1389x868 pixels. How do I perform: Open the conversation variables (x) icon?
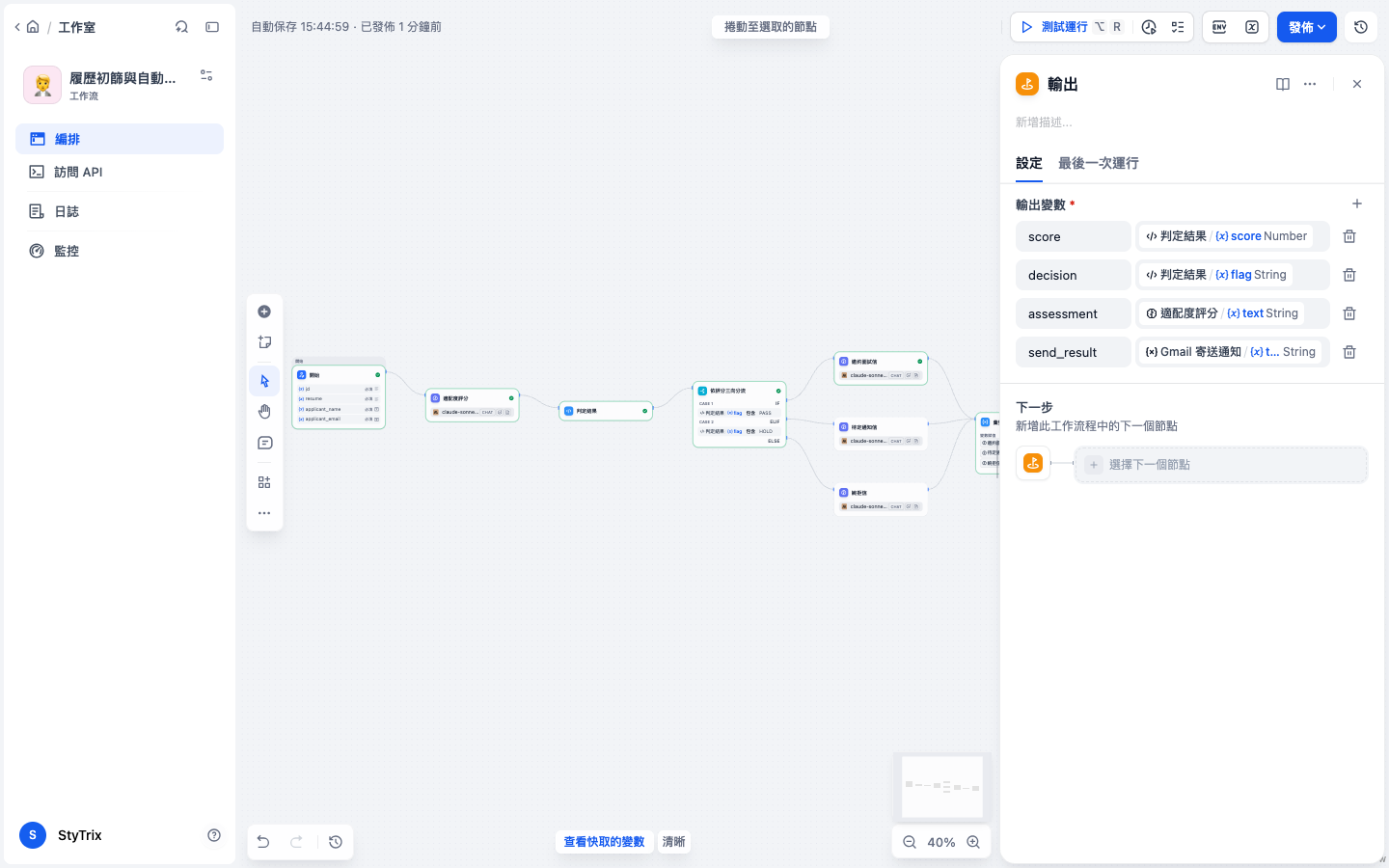(x=1252, y=27)
